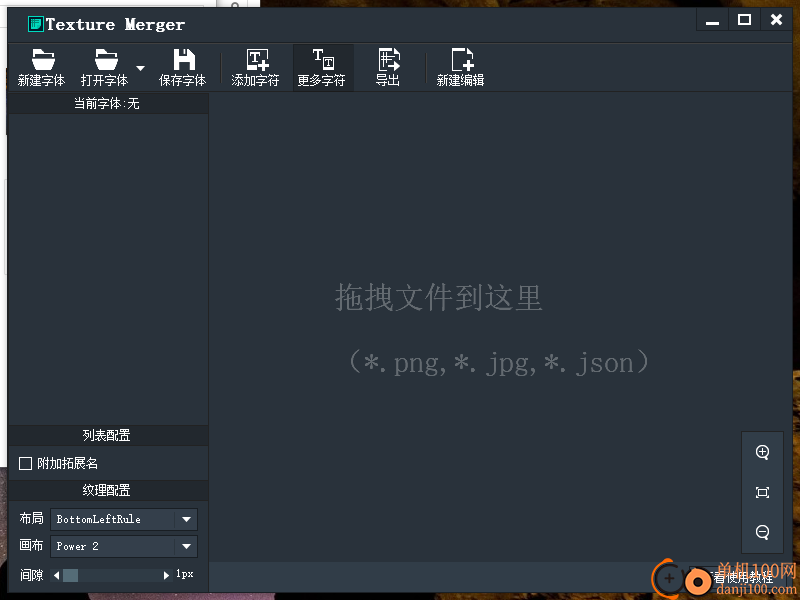
Task: Minimize the Texture Merger window
Action: [712, 20]
